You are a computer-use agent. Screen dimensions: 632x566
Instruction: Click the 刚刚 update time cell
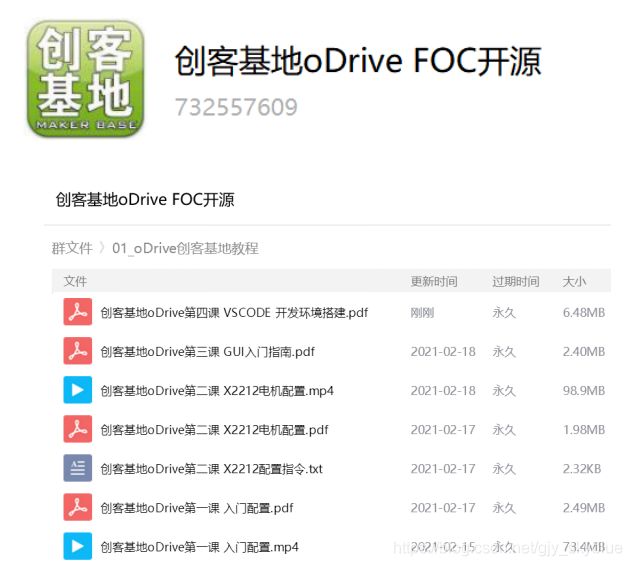pyautogui.click(x=422, y=312)
